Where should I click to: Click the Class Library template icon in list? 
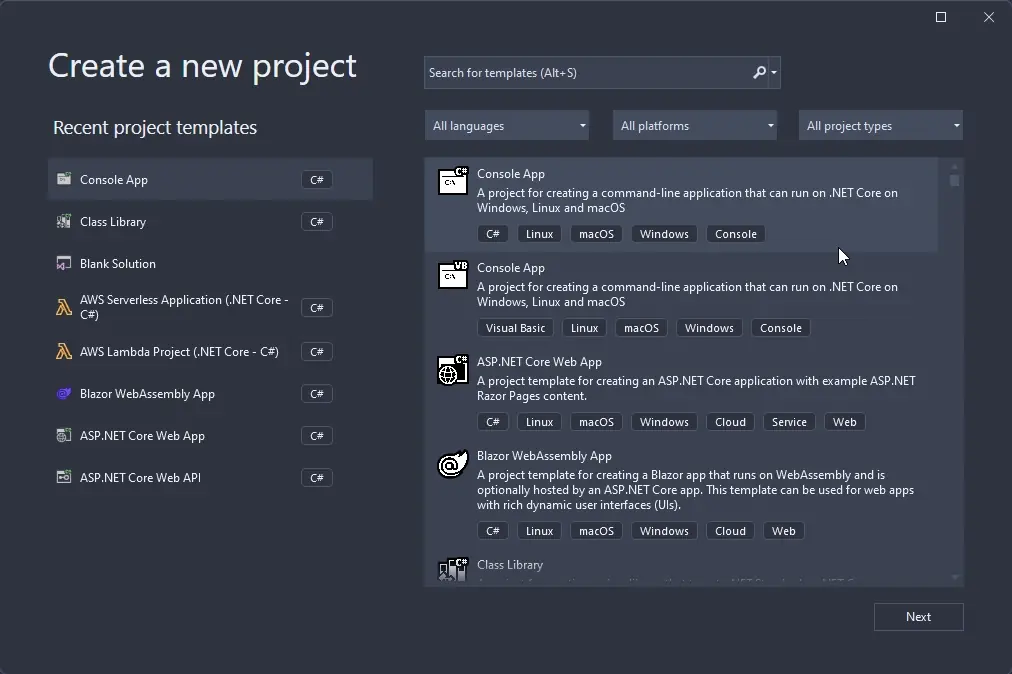click(453, 569)
